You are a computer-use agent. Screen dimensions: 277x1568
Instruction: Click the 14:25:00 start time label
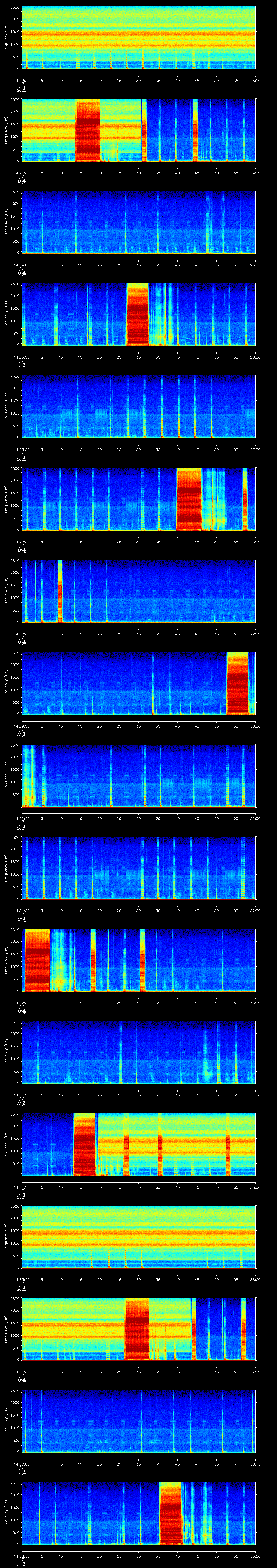(22, 357)
